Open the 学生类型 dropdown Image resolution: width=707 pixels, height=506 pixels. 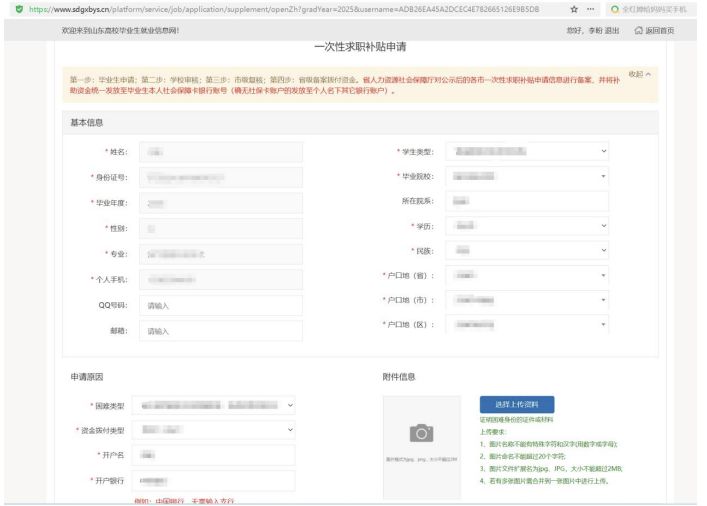pos(527,151)
